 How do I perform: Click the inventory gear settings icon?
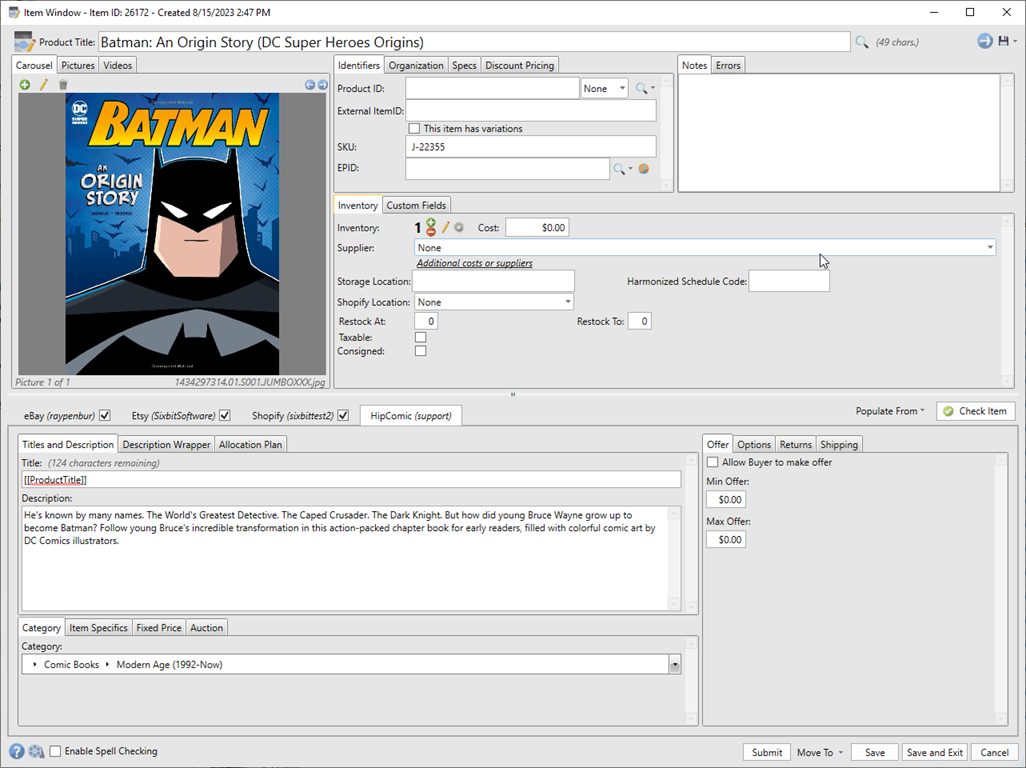(x=459, y=227)
